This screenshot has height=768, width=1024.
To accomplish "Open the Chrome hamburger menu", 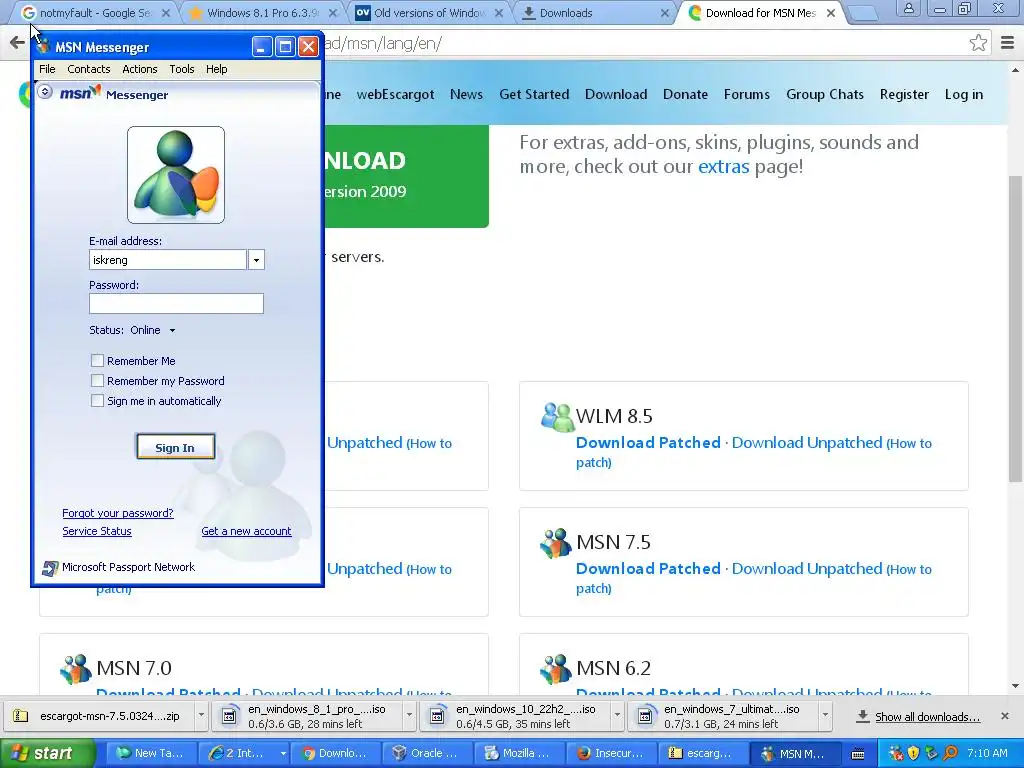I will pos(1008,43).
